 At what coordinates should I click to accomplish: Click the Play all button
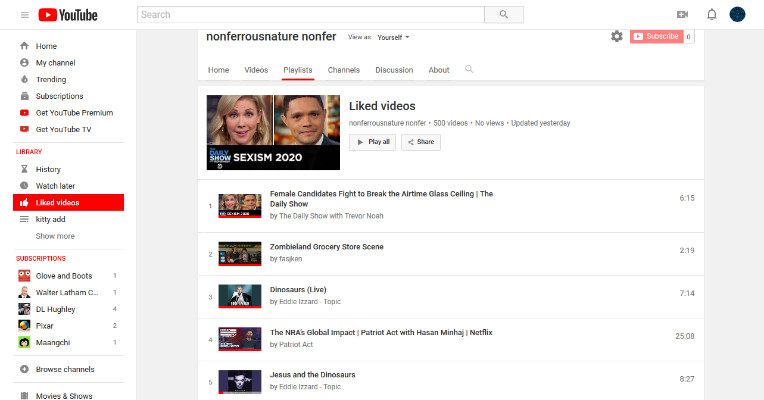tap(372, 142)
